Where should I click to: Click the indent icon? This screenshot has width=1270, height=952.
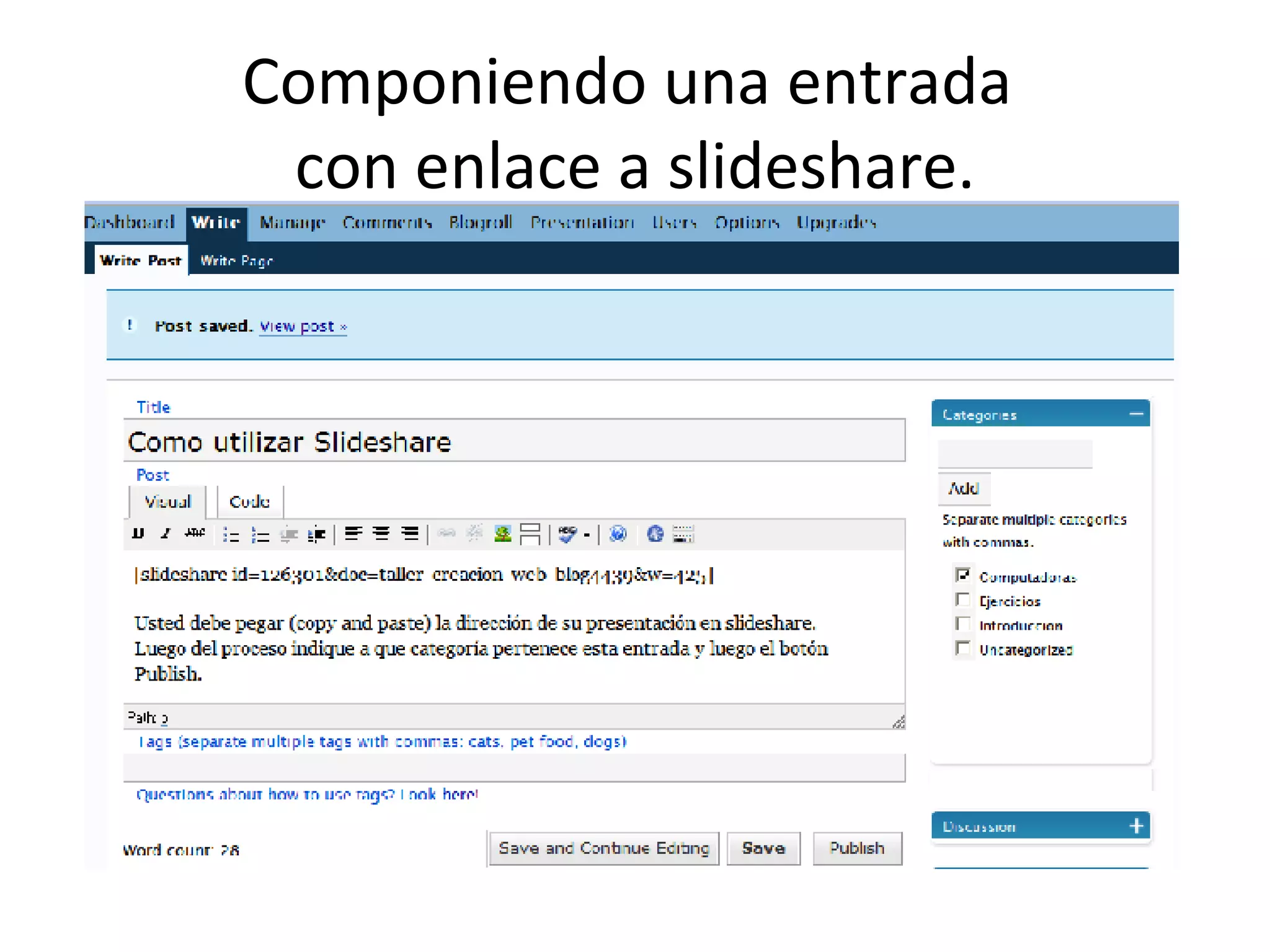pyautogui.click(x=317, y=534)
